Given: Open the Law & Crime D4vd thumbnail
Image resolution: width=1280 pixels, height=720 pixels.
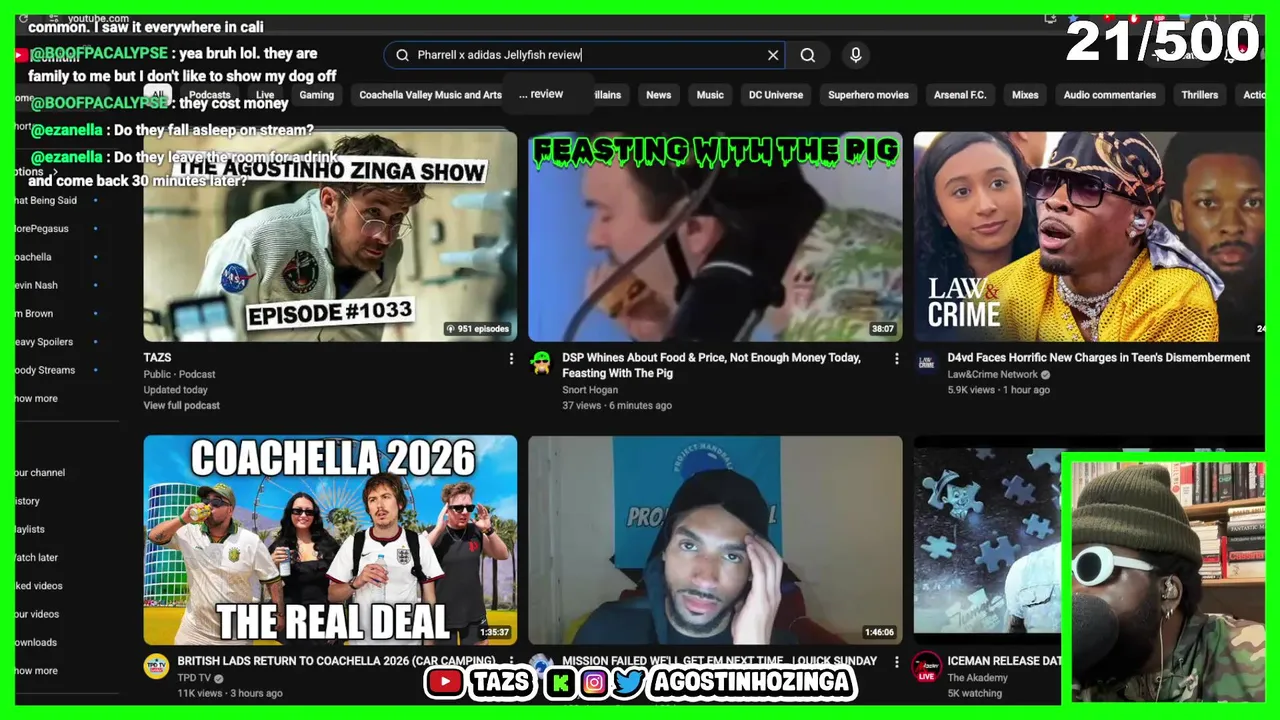Looking at the screenshot, I should [1089, 236].
